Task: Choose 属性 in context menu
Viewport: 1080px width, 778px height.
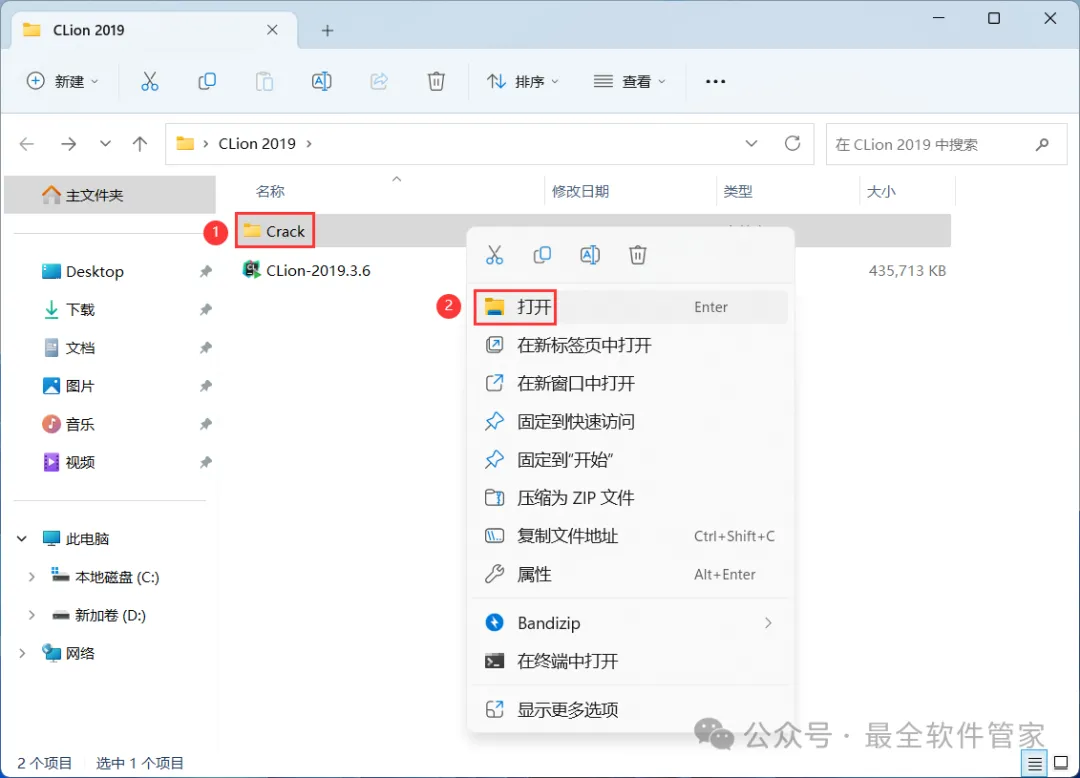Action: (x=630, y=574)
